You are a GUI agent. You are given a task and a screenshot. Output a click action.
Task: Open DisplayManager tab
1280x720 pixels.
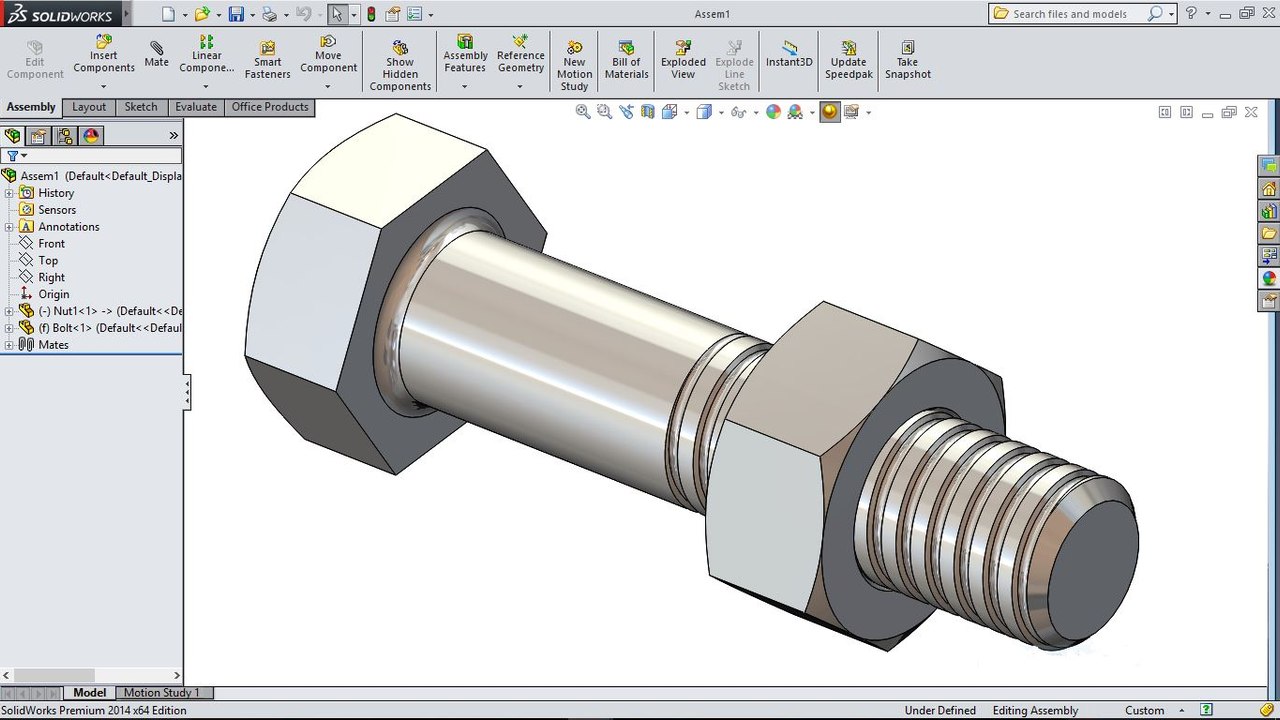click(x=91, y=136)
